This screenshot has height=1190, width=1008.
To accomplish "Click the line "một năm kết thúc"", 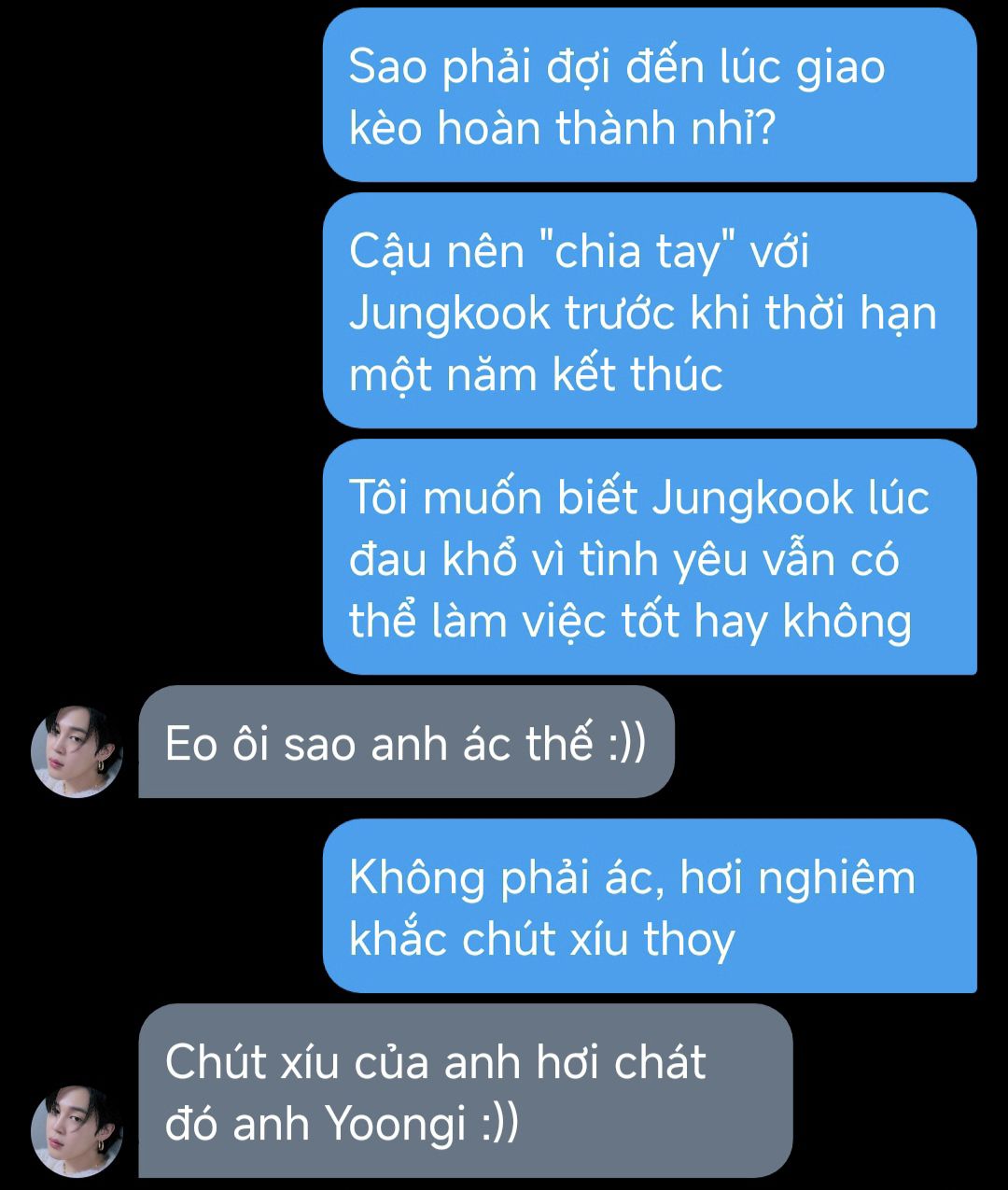I will coord(536,375).
